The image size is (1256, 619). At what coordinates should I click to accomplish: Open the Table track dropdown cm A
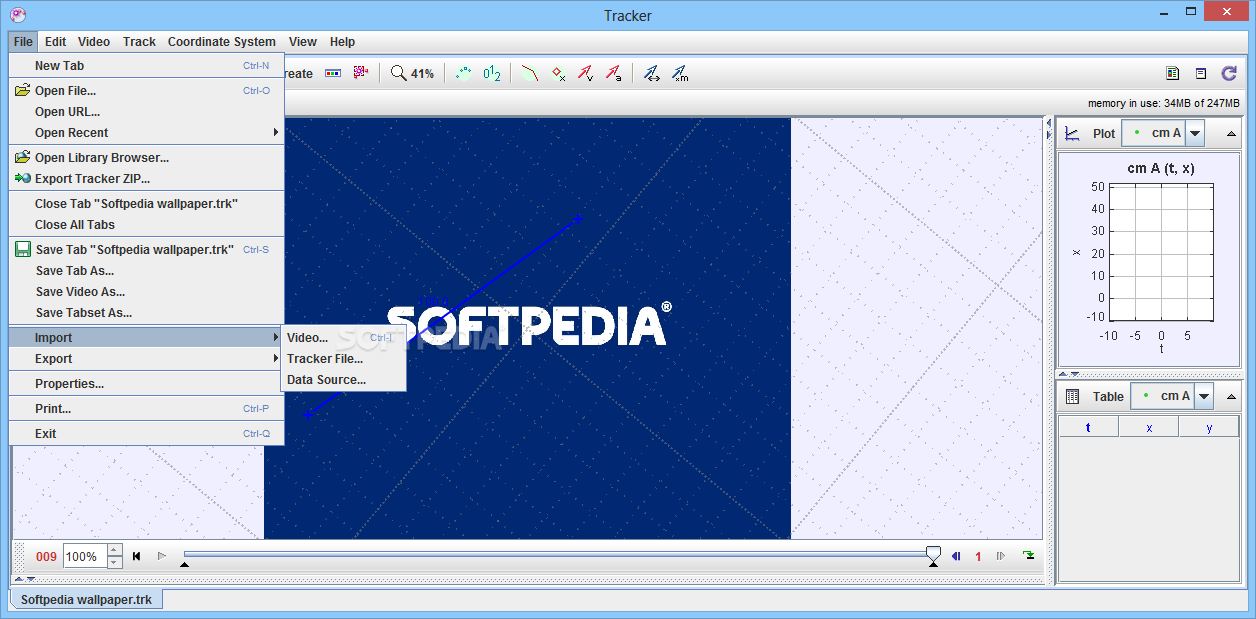tap(1173, 396)
